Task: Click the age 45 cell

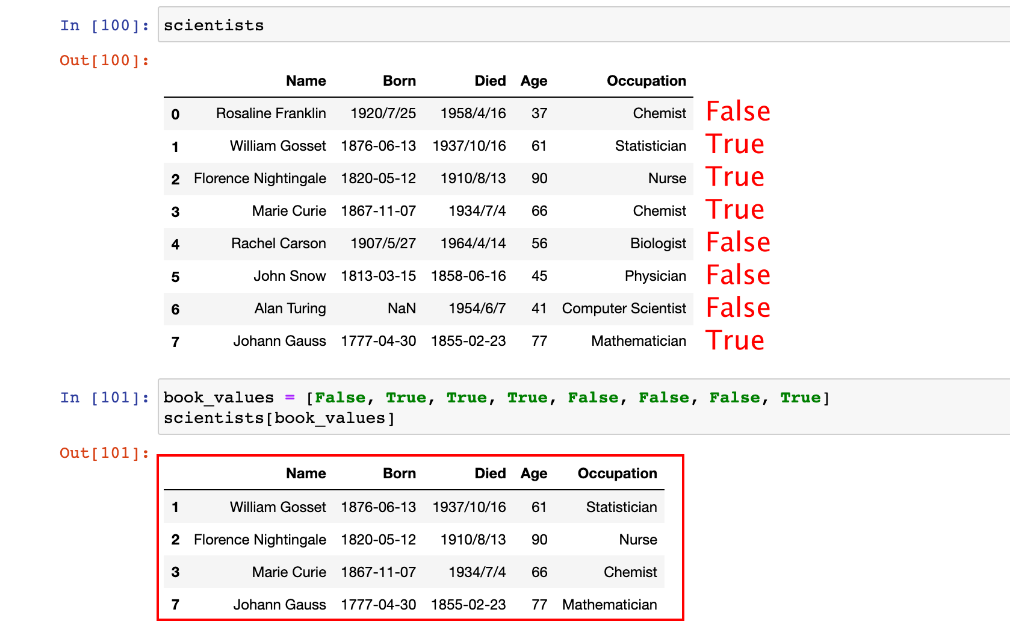Action: [539, 276]
